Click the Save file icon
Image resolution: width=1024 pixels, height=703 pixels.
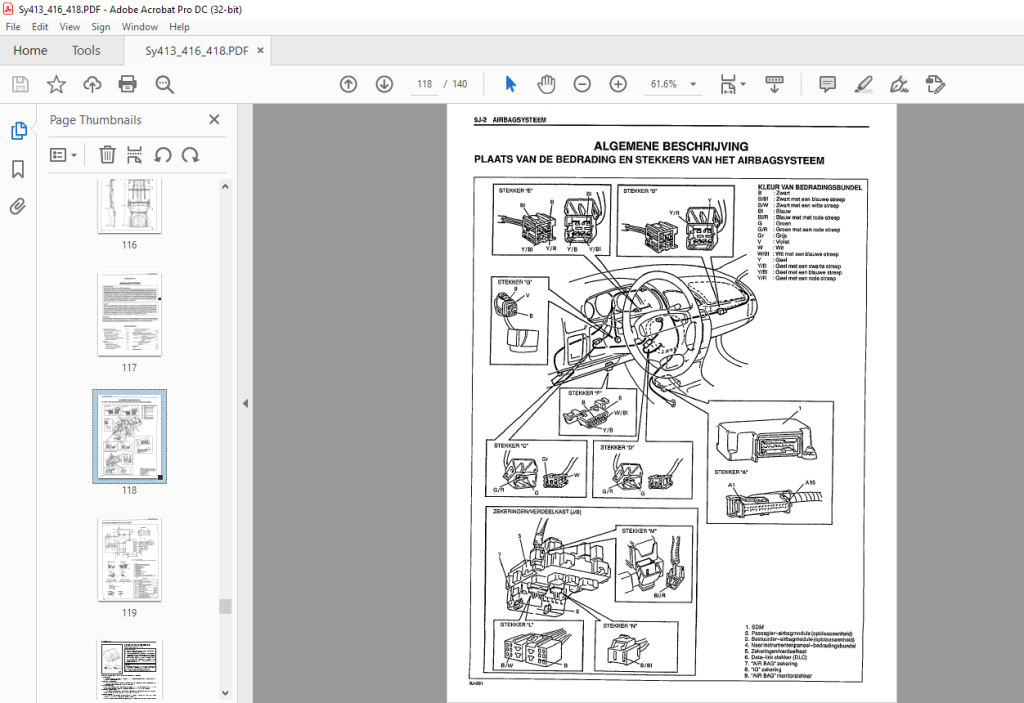pyautogui.click(x=20, y=84)
